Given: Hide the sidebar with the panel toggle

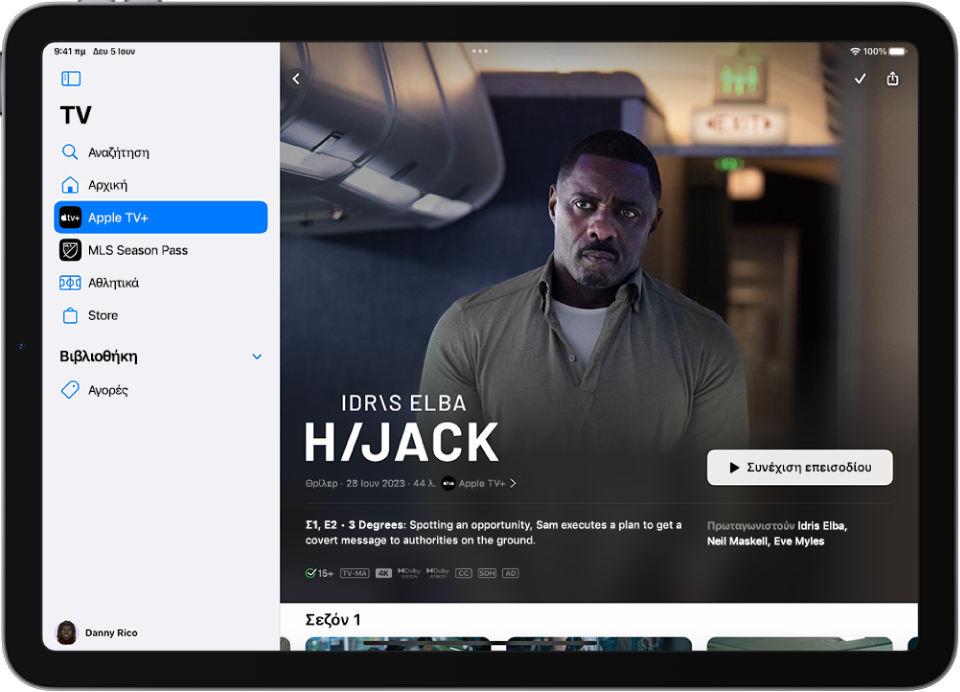Looking at the screenshot, I should [x=70, y=78].
